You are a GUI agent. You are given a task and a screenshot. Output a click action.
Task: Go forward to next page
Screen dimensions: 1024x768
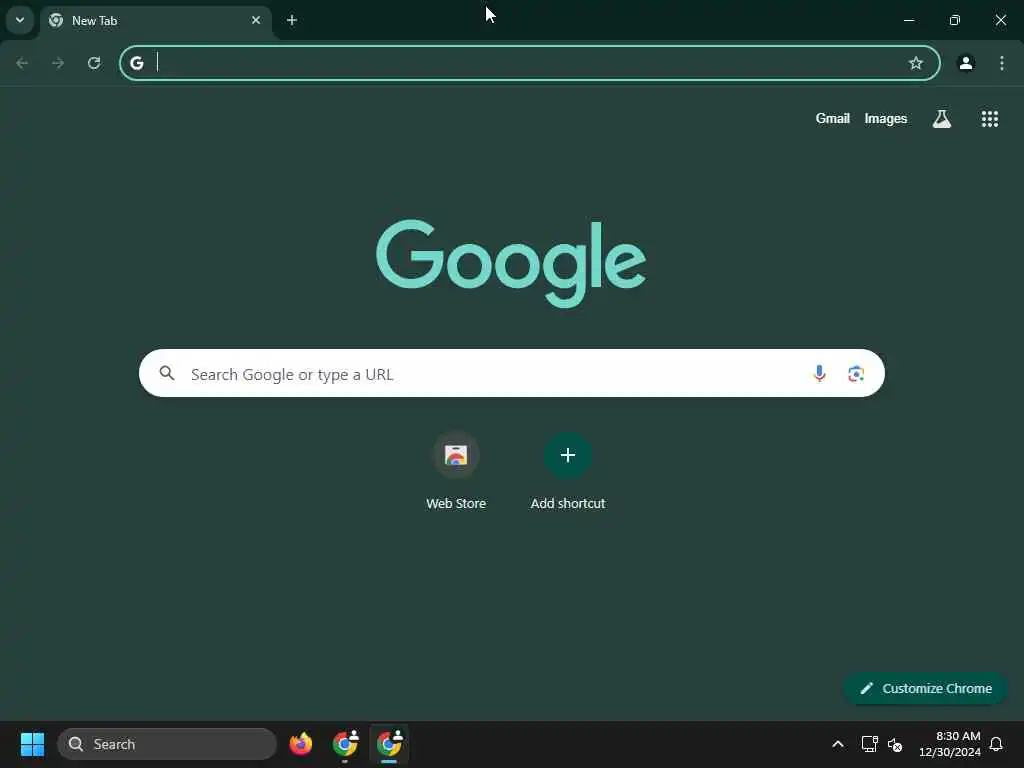tap(58, 63)
